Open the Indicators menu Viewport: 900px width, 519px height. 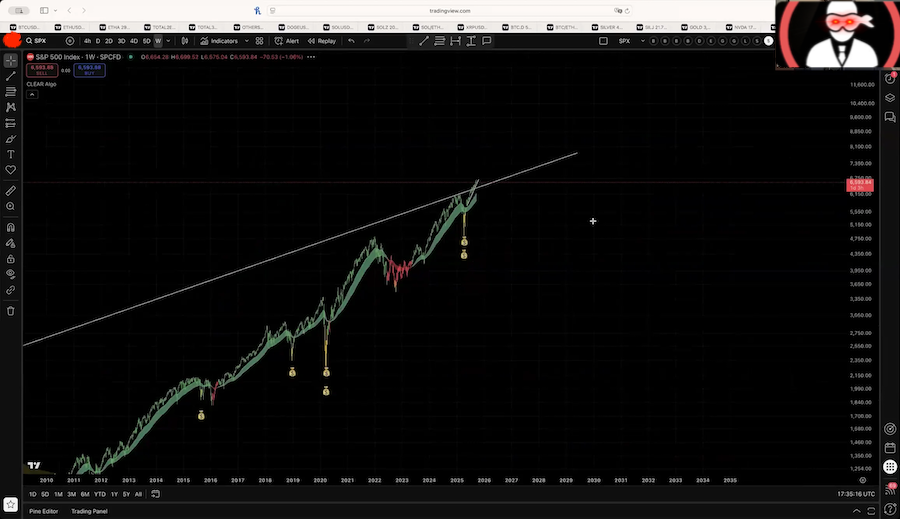point(219,41)
